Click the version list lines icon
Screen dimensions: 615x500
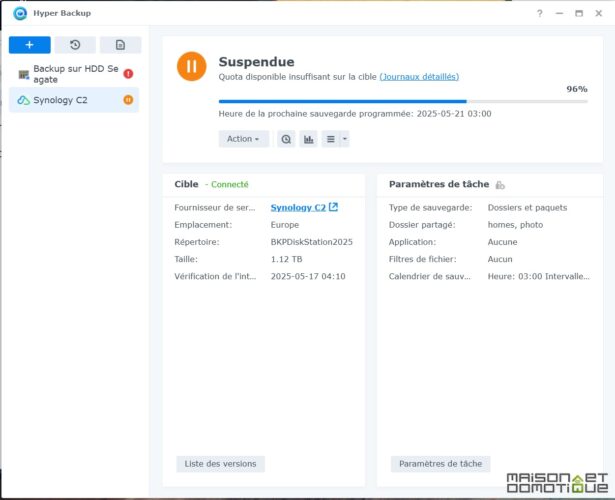[x=331, y=139]
